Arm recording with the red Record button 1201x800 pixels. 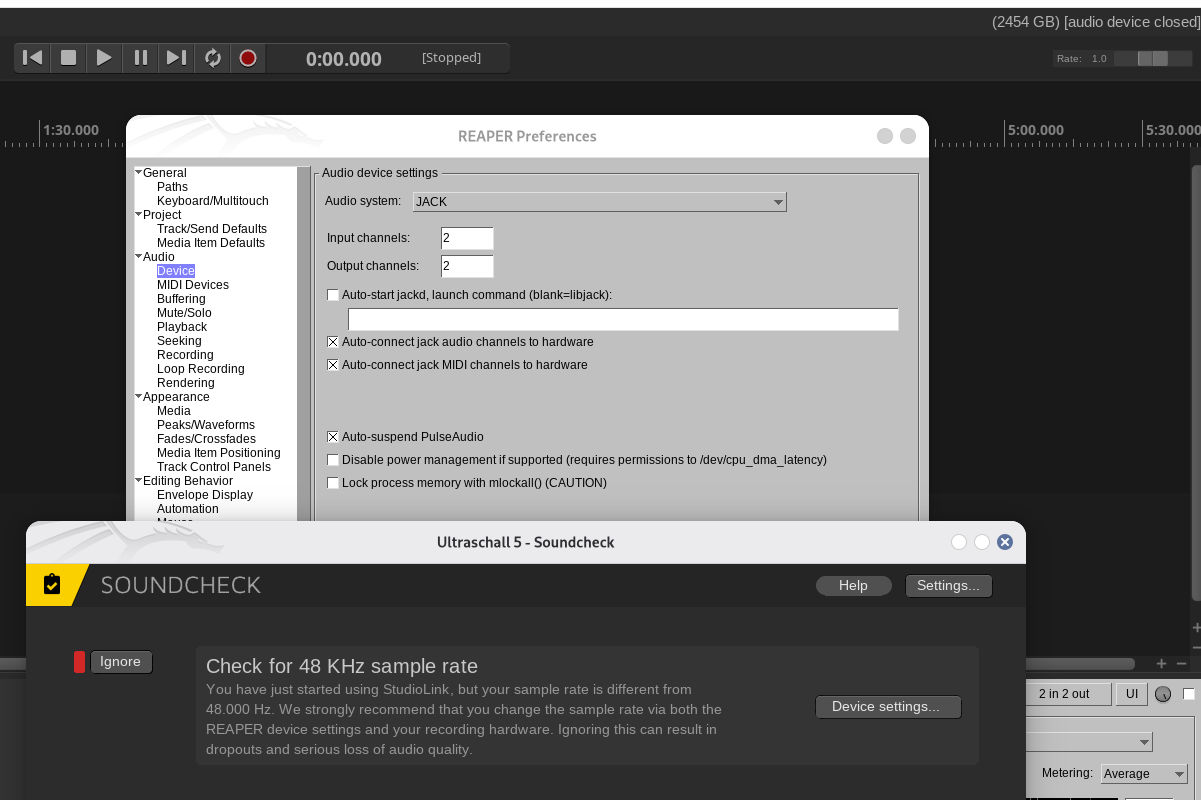(248, 58)
